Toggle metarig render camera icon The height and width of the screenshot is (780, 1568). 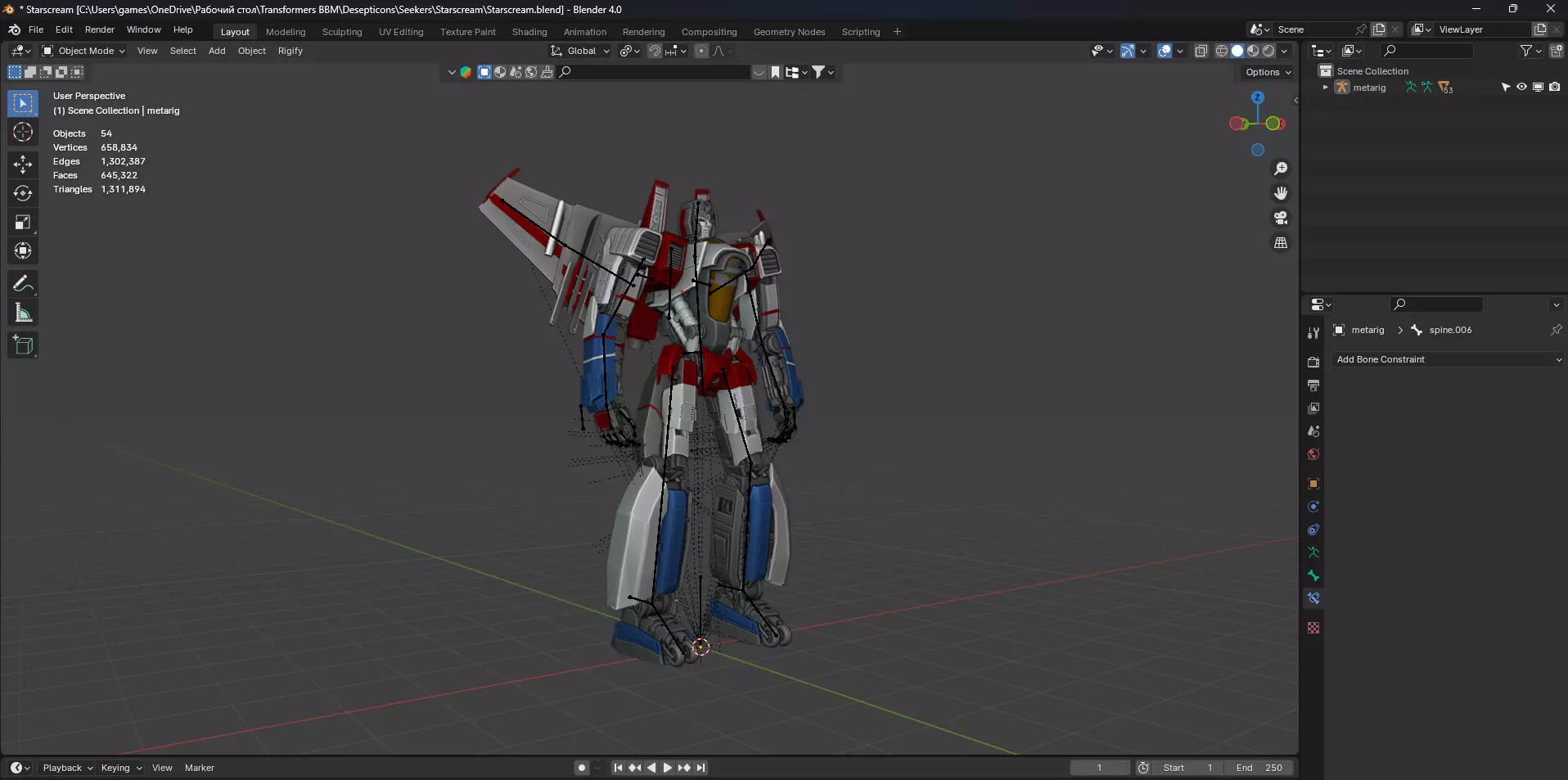pos(1554,87)
